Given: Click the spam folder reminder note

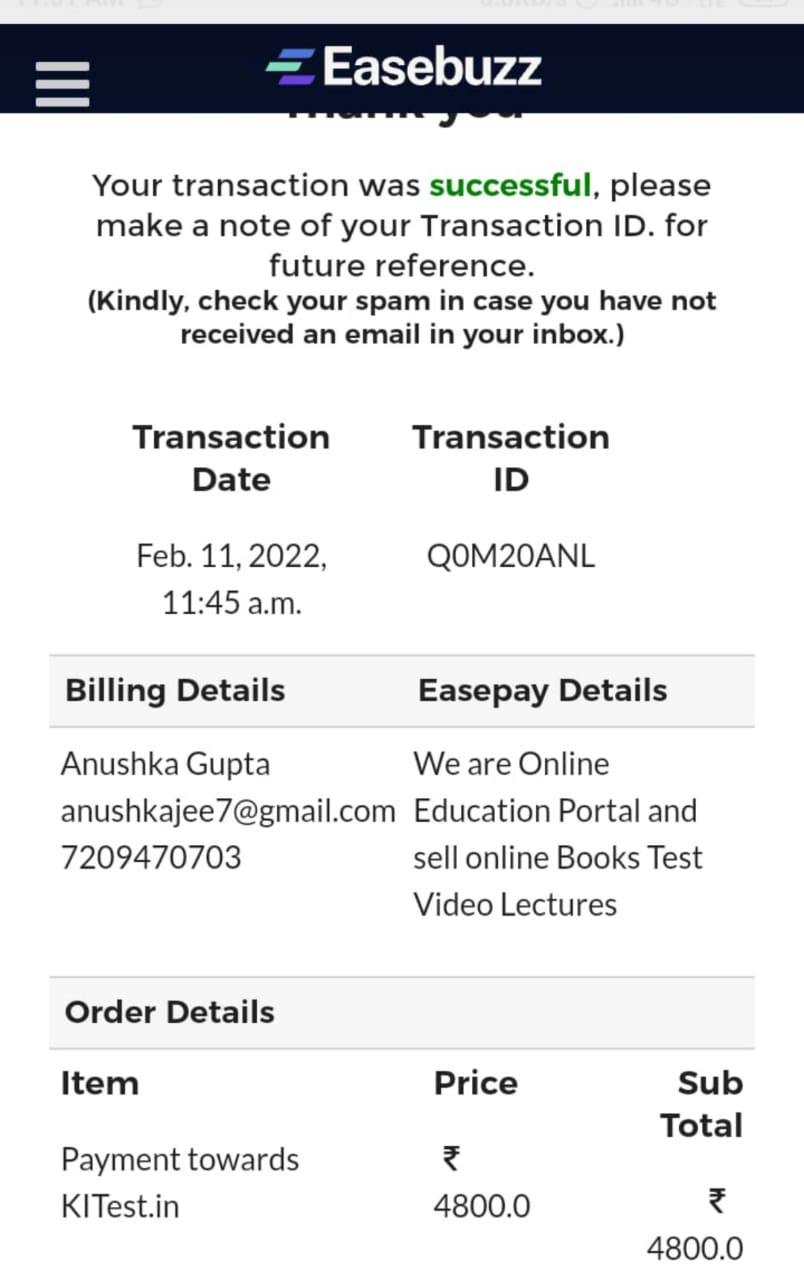Looking at the screenshot, I should click(402, 318).
